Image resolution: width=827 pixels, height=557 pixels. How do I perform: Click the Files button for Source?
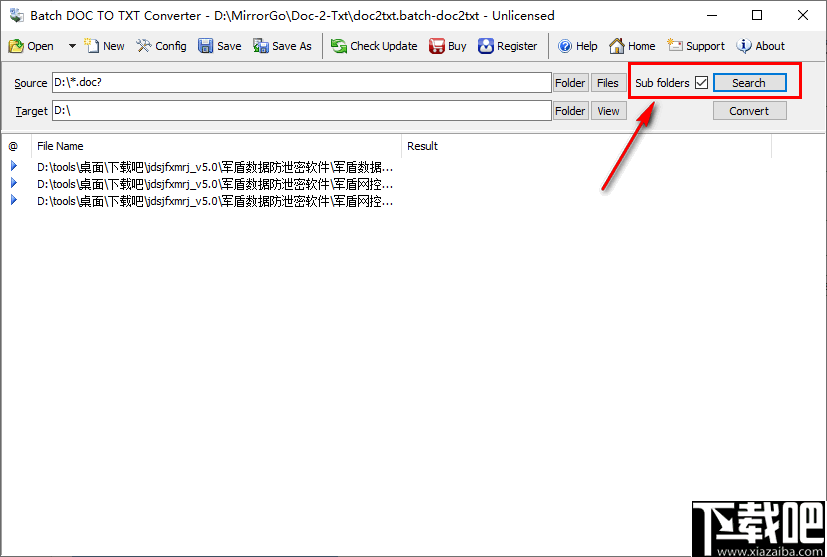coord(608,83)
